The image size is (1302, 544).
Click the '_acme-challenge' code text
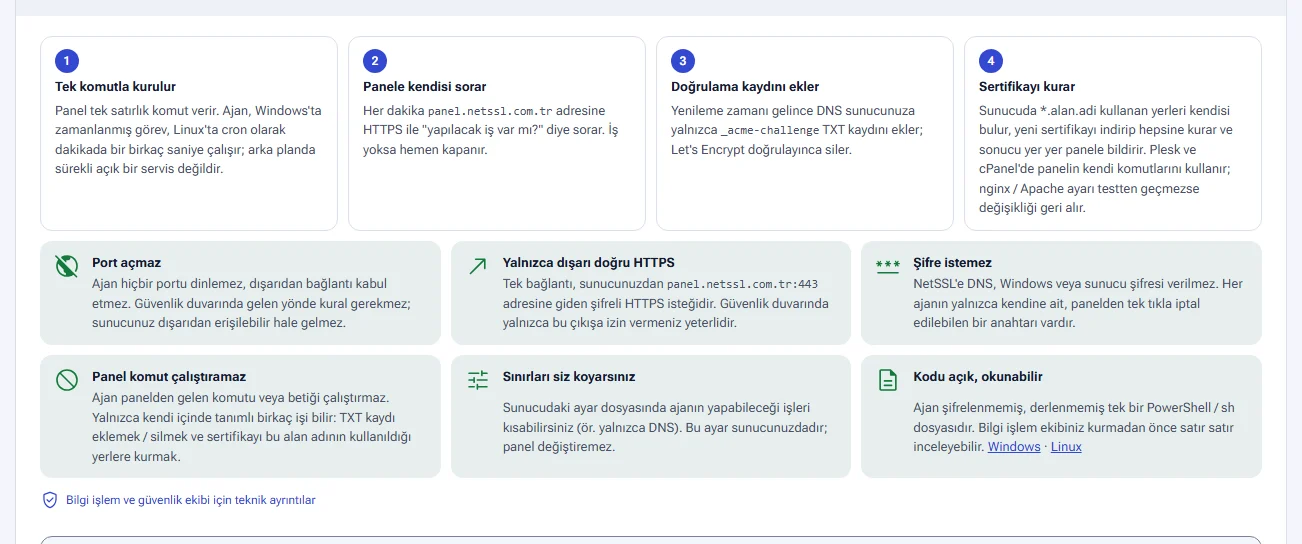pyautogui.click(x=770, y=130)
